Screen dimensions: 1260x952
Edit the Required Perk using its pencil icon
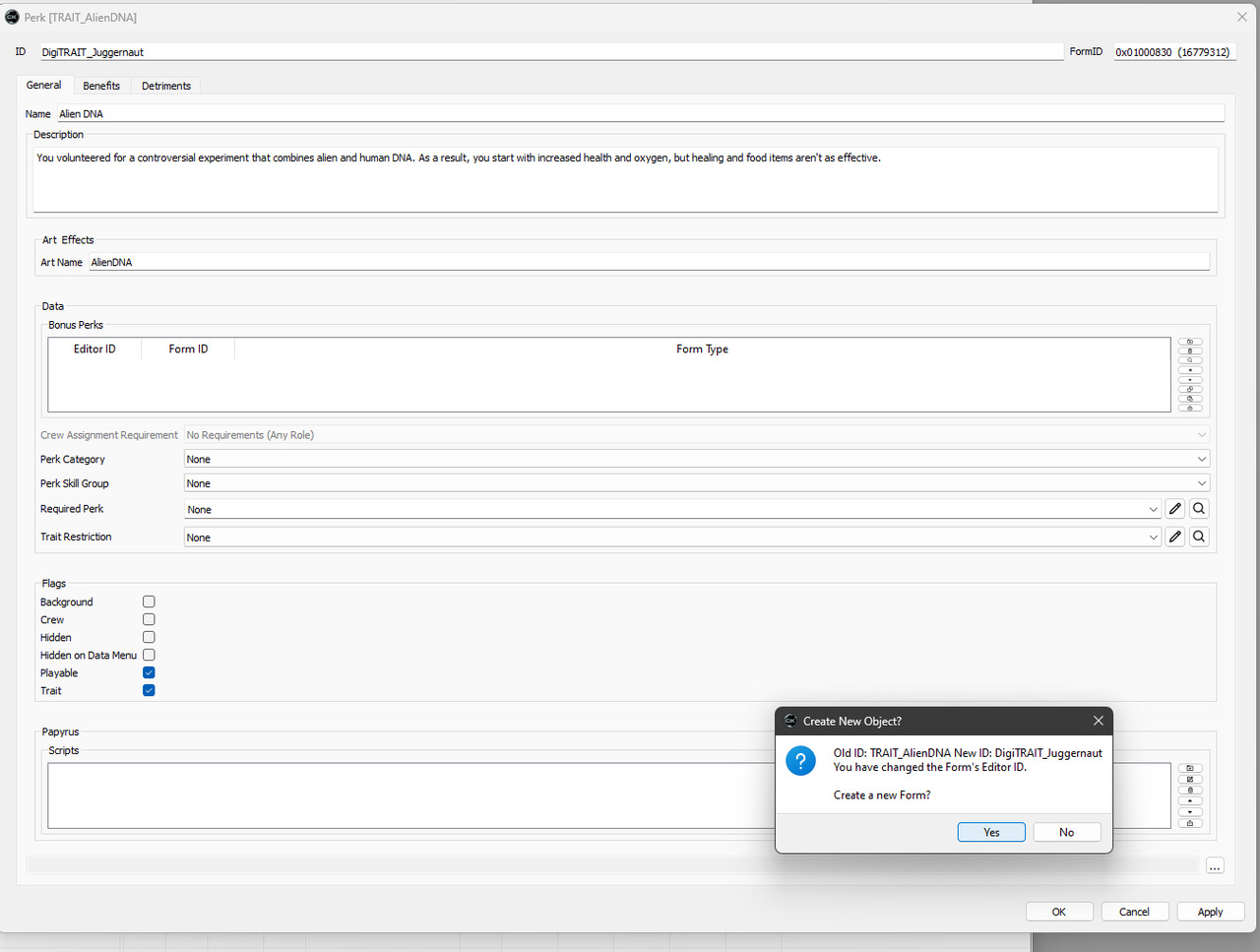click(x=1175, y=509)
